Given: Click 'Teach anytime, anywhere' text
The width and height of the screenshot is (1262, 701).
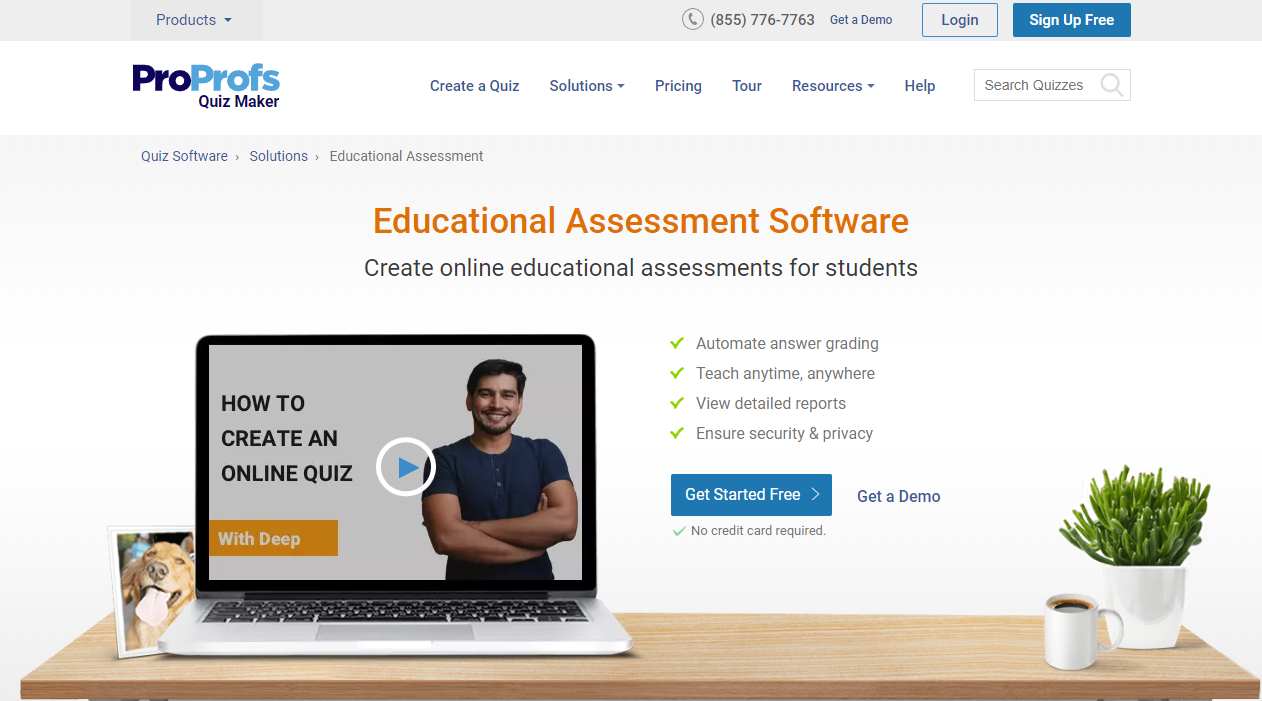Looking at the screenshot, I should tap(785, 373).
